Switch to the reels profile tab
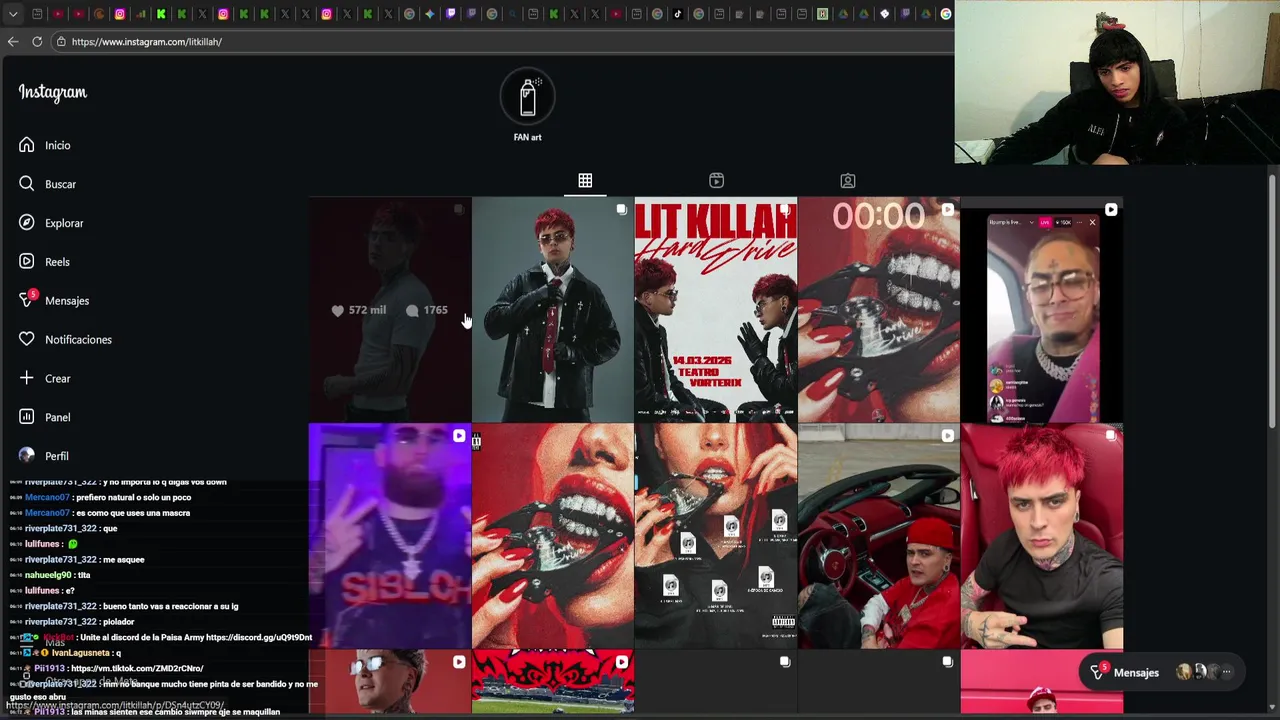The height and width of the screenshot is (720, 1280). (716, 181)
